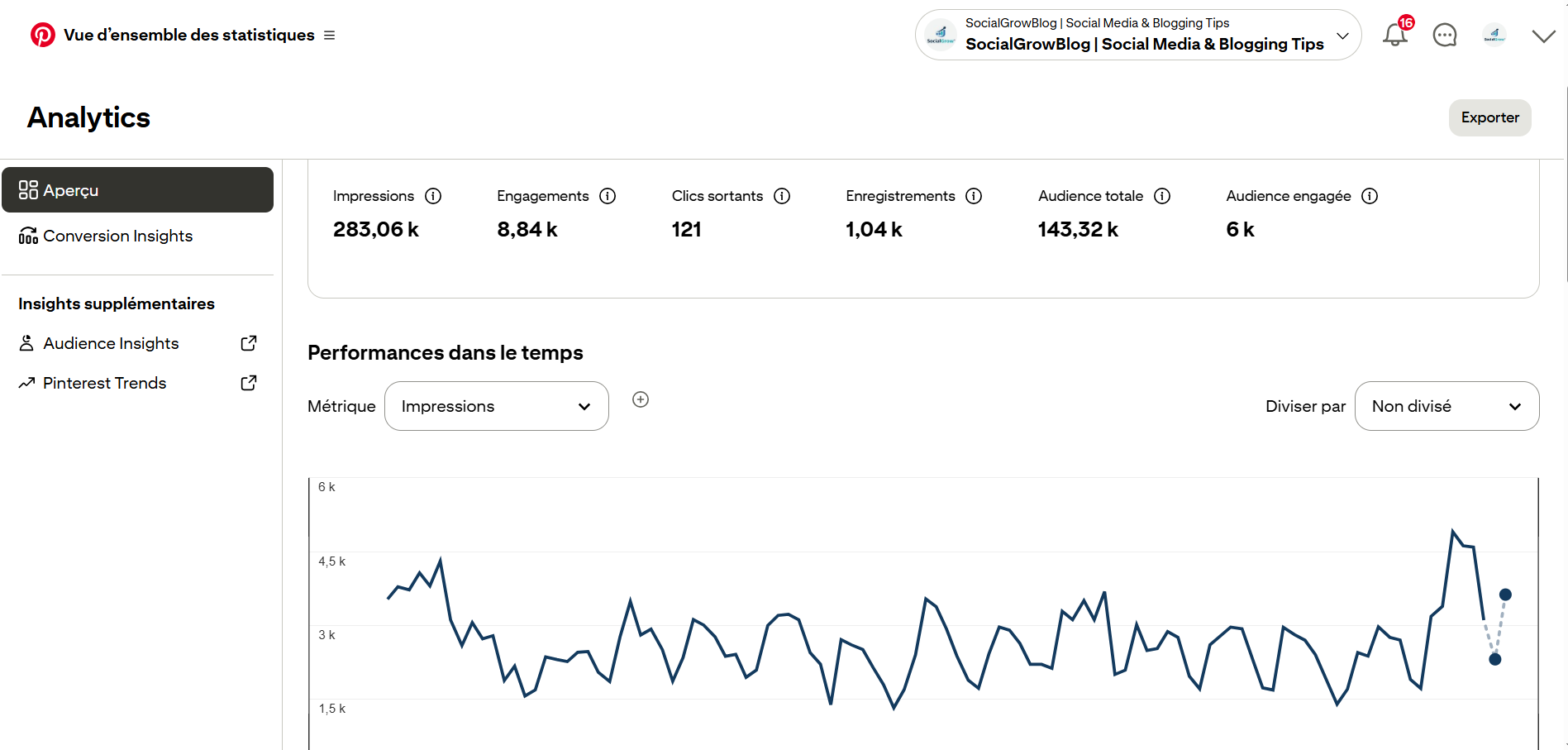1568x750 pixels.
Task: Expand the account menu chevron at top right
Action: [1543, 36]
